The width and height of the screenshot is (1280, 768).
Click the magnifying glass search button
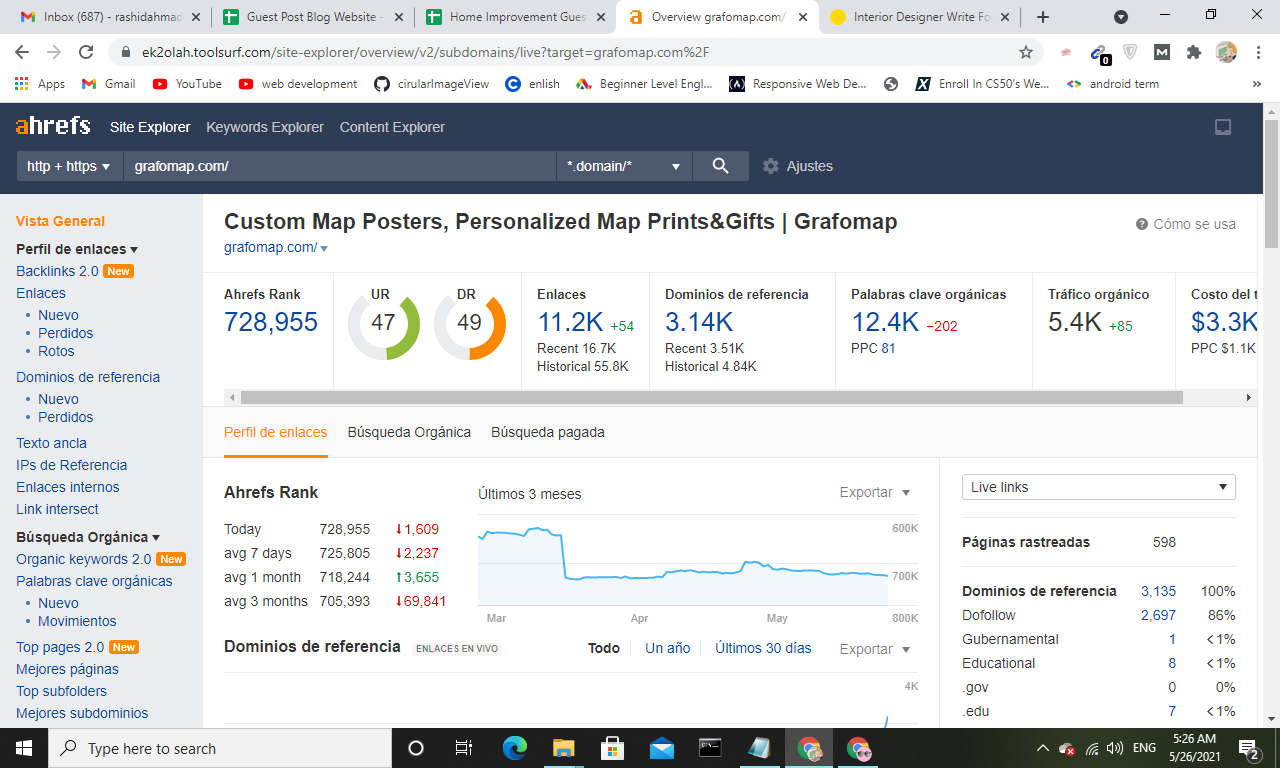click(720, 166)
